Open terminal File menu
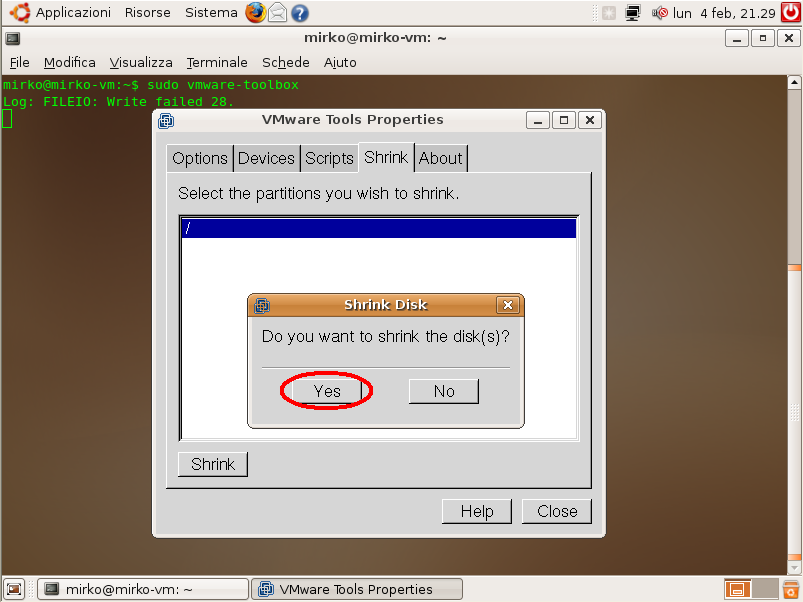Image resolution: width=803 pixels, height=602 pixels. (19, 62)
